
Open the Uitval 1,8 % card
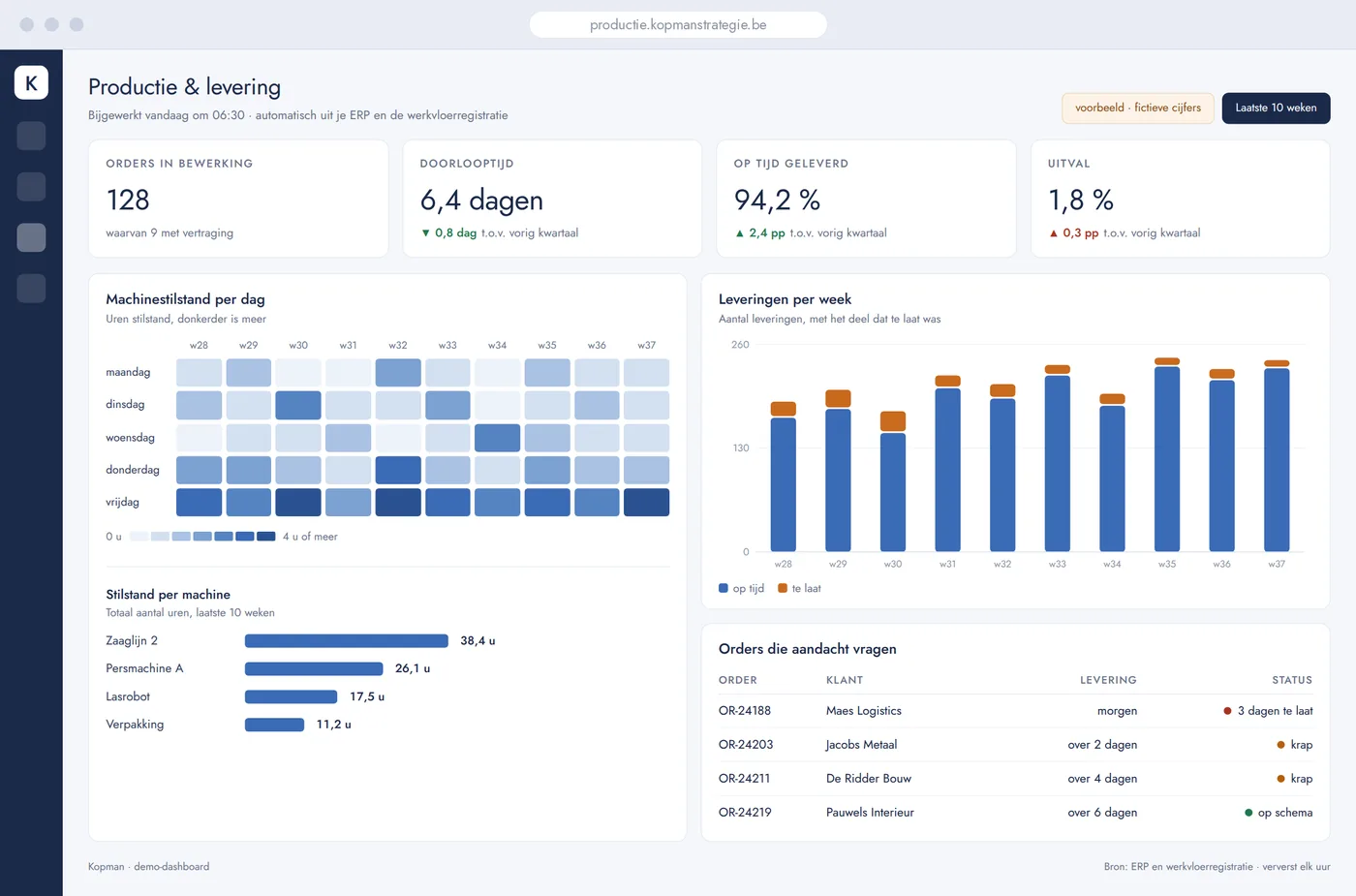pyautogui.click(x=1180, y=199)
